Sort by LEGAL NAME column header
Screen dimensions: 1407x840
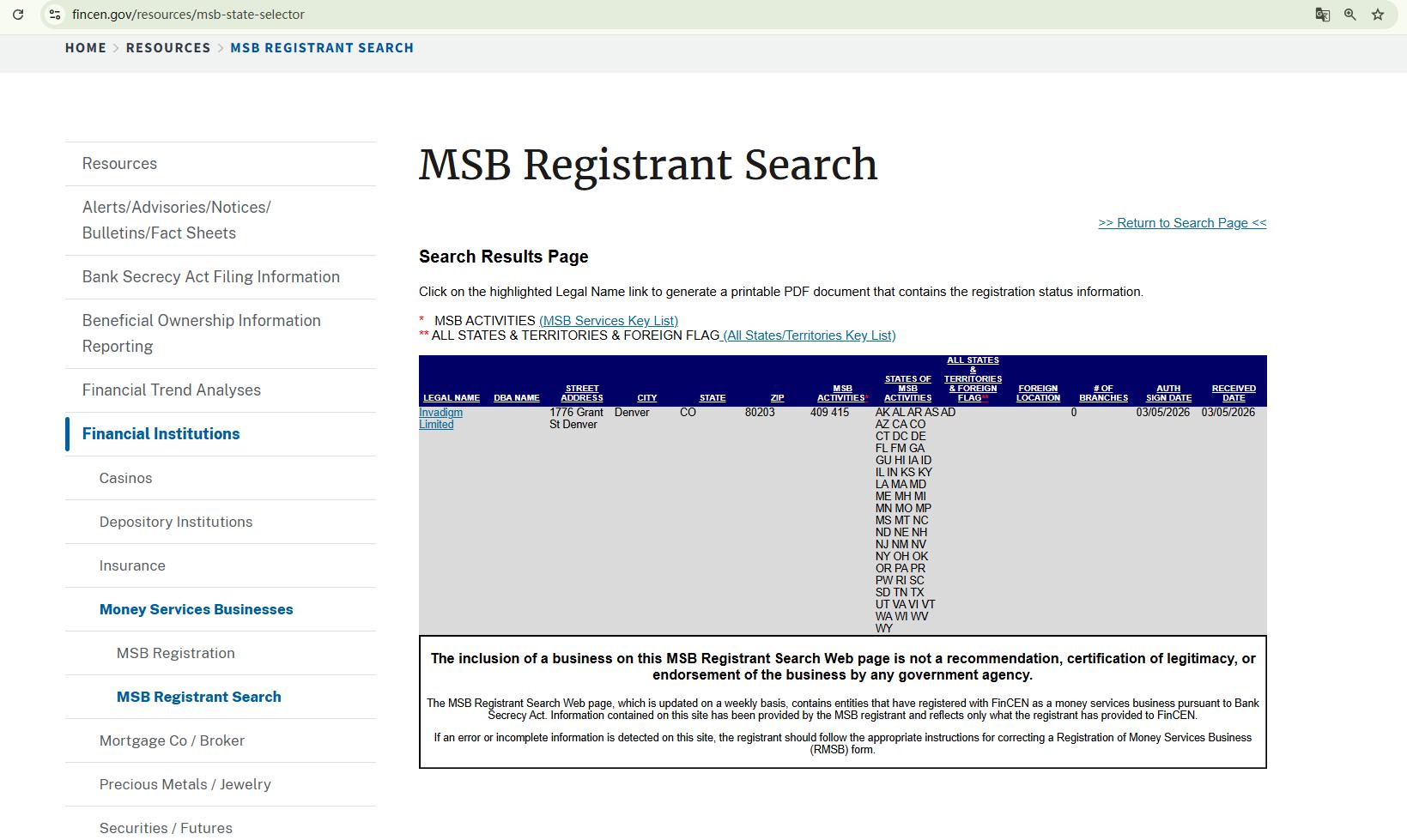[x=452, y=398]
